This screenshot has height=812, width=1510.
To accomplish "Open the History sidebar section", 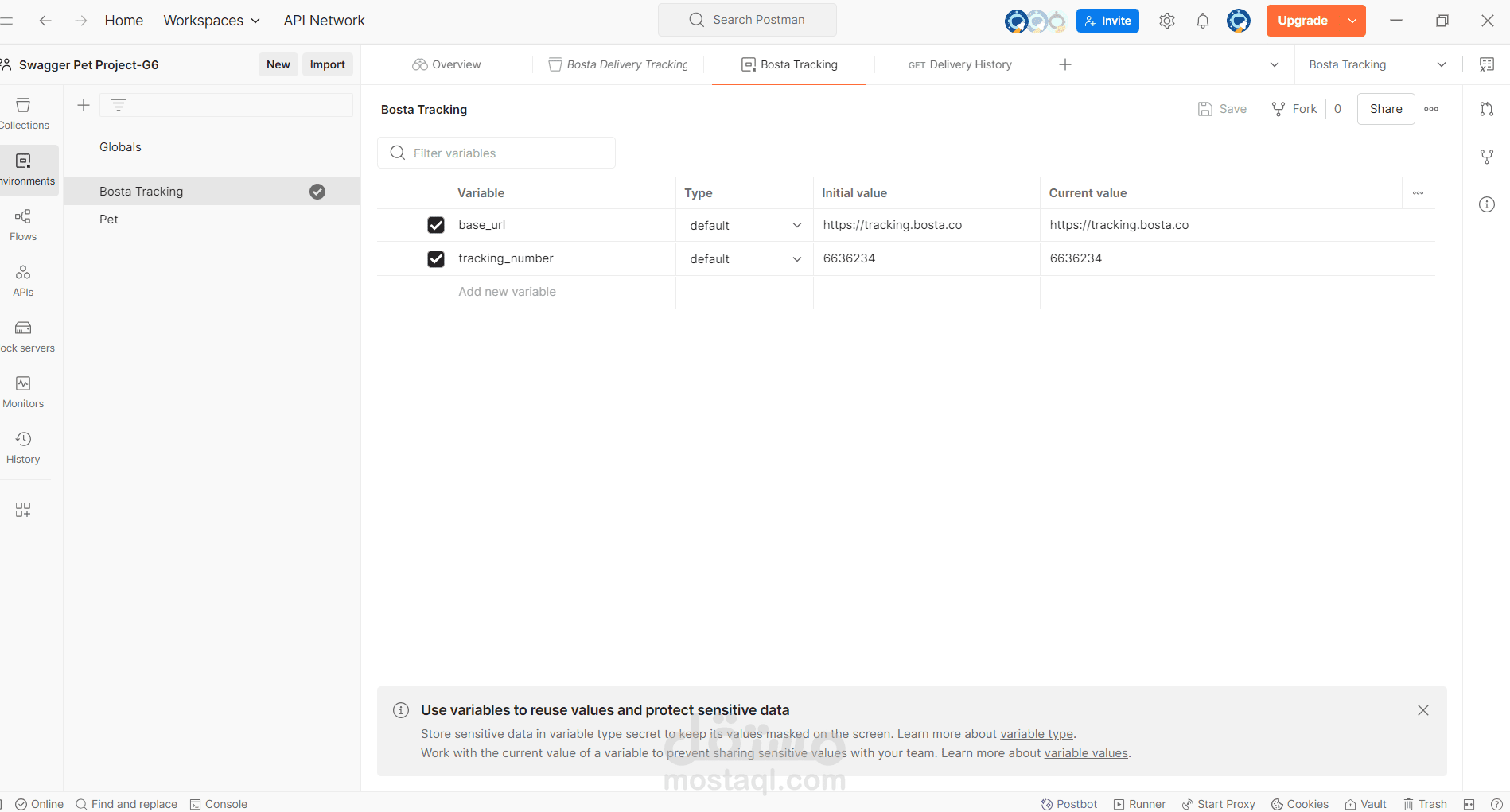I will click(x=23, y=448).
